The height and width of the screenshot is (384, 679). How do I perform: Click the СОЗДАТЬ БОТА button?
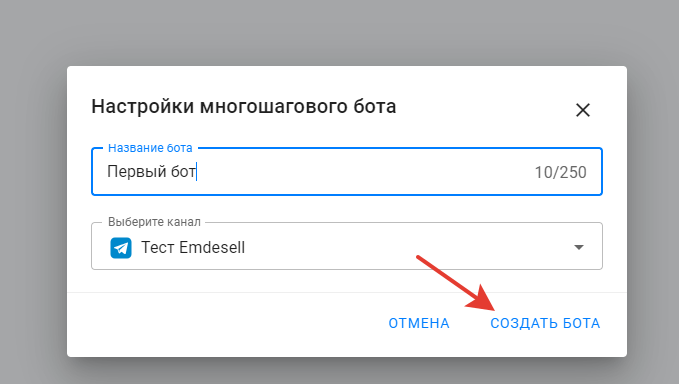(545, 323)
